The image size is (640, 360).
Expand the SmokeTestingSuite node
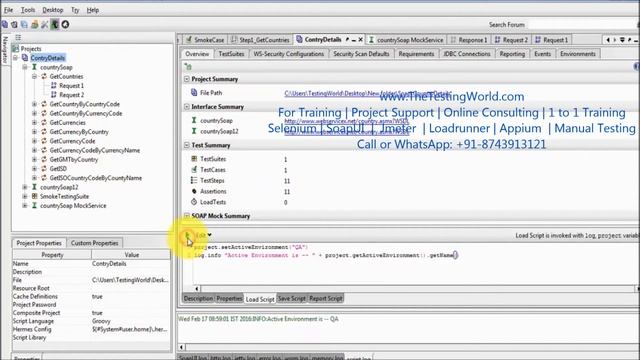[x=25, y=196]
